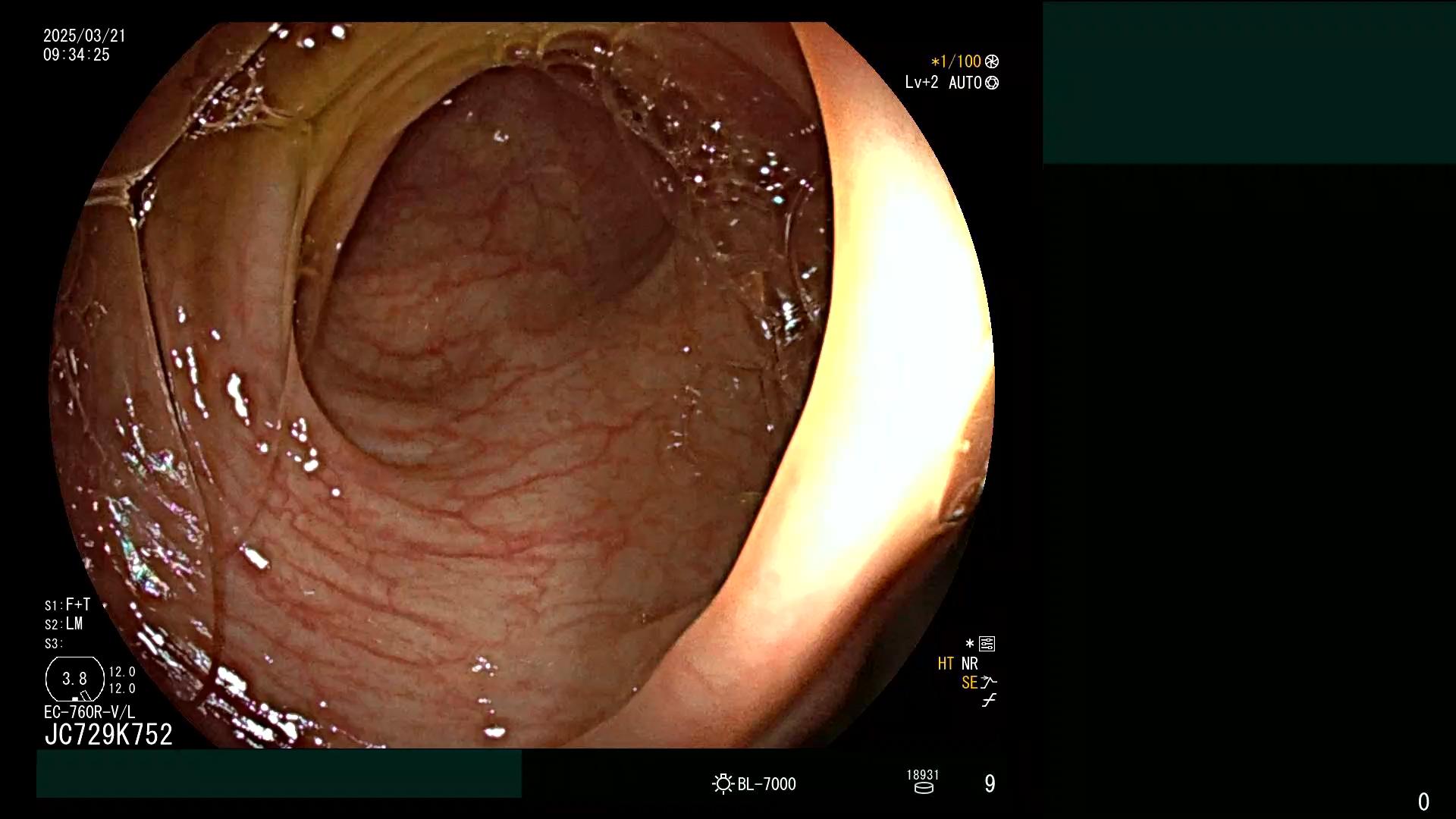
Task: Click the scope serial number JC729K752
Action: click(108, 735)
